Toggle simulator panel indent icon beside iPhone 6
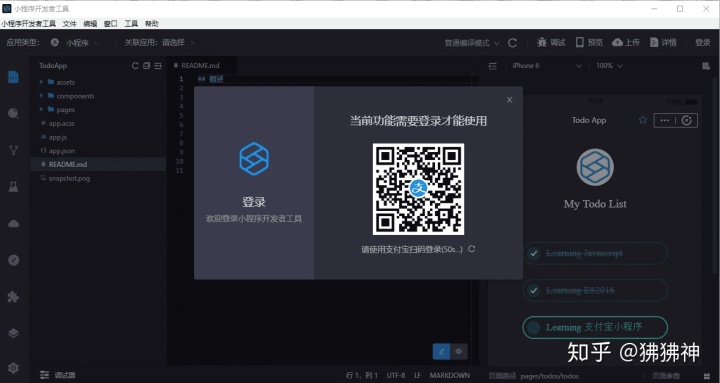 pyautogui.click(x=493, y=66)
